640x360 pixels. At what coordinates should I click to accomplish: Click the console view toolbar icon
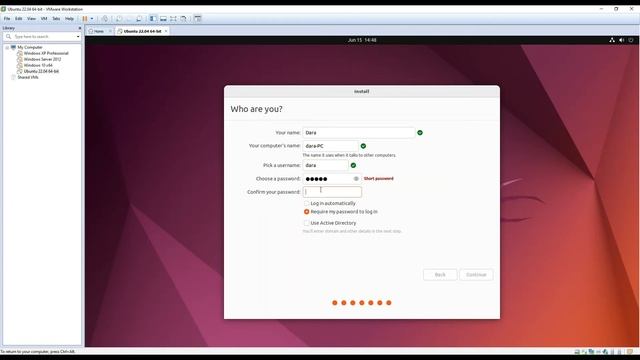point(198,19)
